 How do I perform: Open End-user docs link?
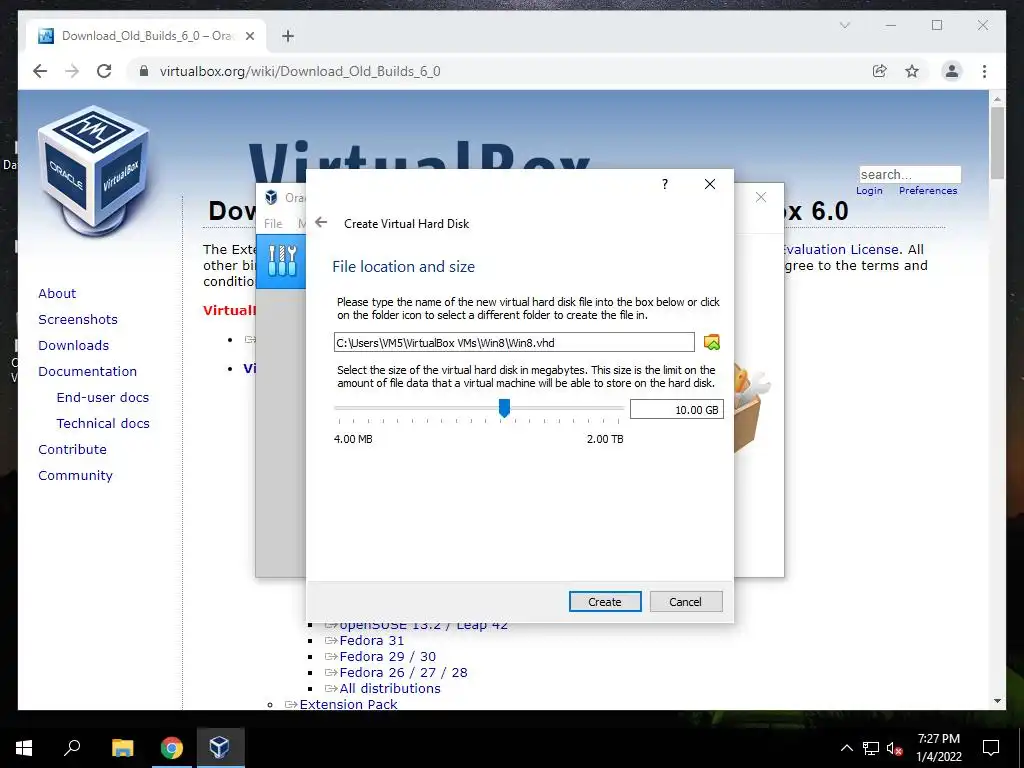click(x=103, y=397)
